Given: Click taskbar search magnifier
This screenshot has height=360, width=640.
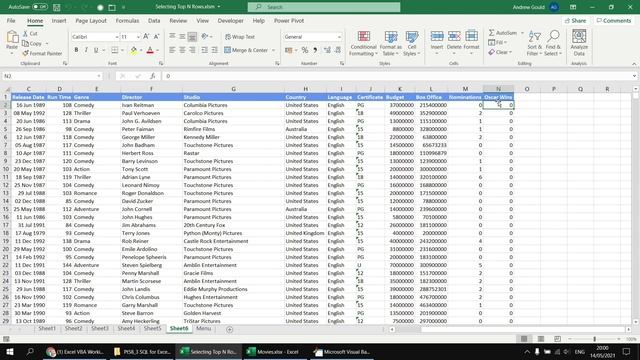Looking at the screenshot, I should (x=30, y=351).
